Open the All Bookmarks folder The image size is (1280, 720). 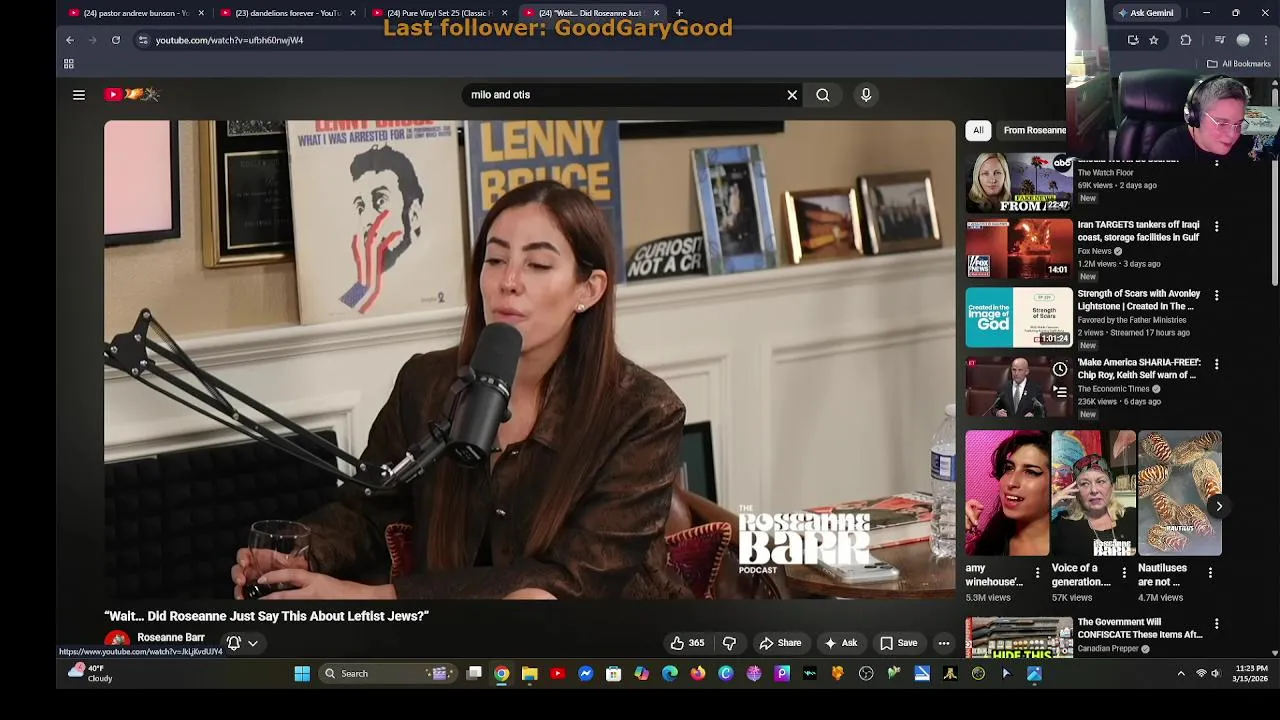point(1238,64)
